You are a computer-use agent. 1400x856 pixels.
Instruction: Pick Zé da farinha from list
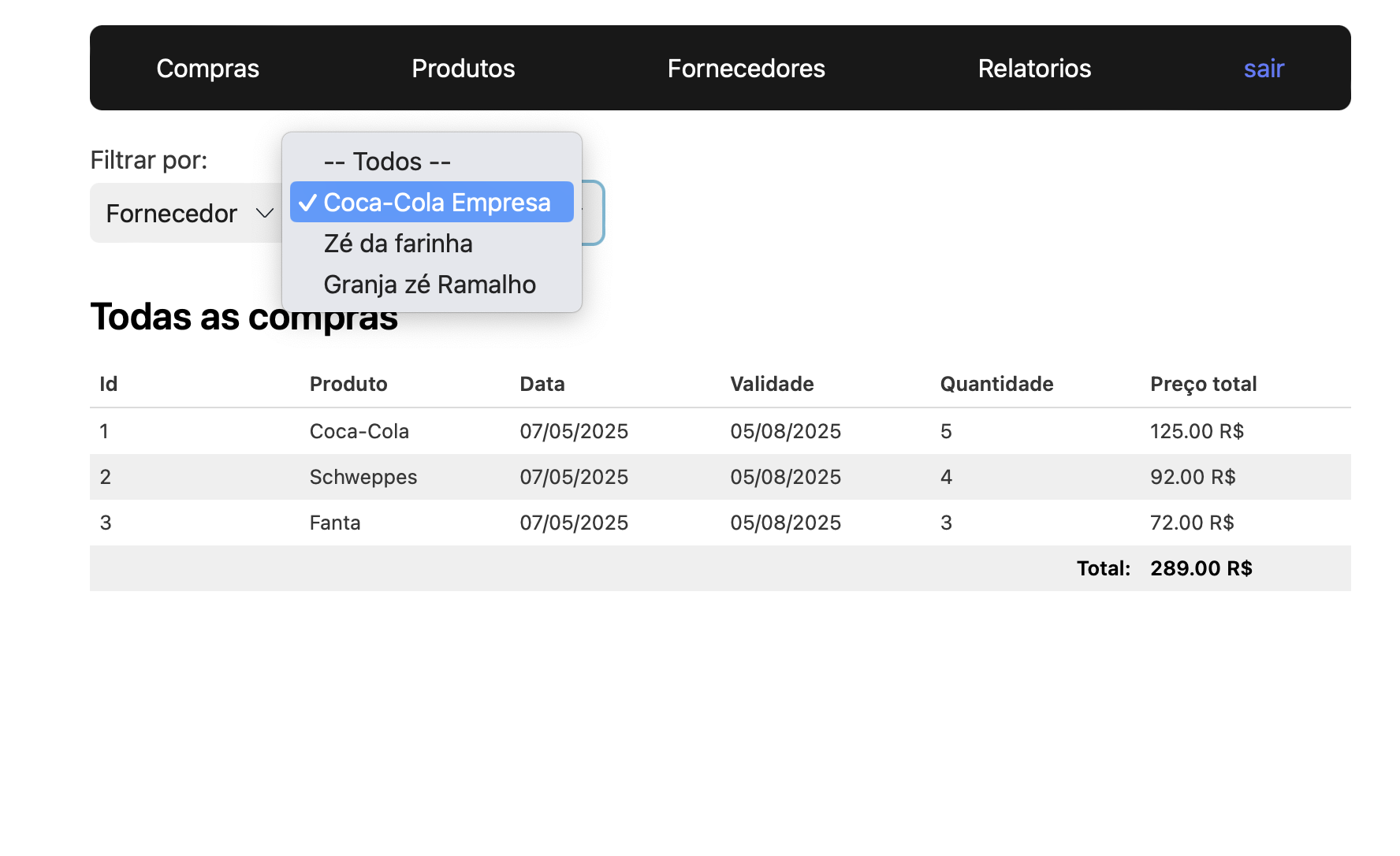tap(398, 244)
